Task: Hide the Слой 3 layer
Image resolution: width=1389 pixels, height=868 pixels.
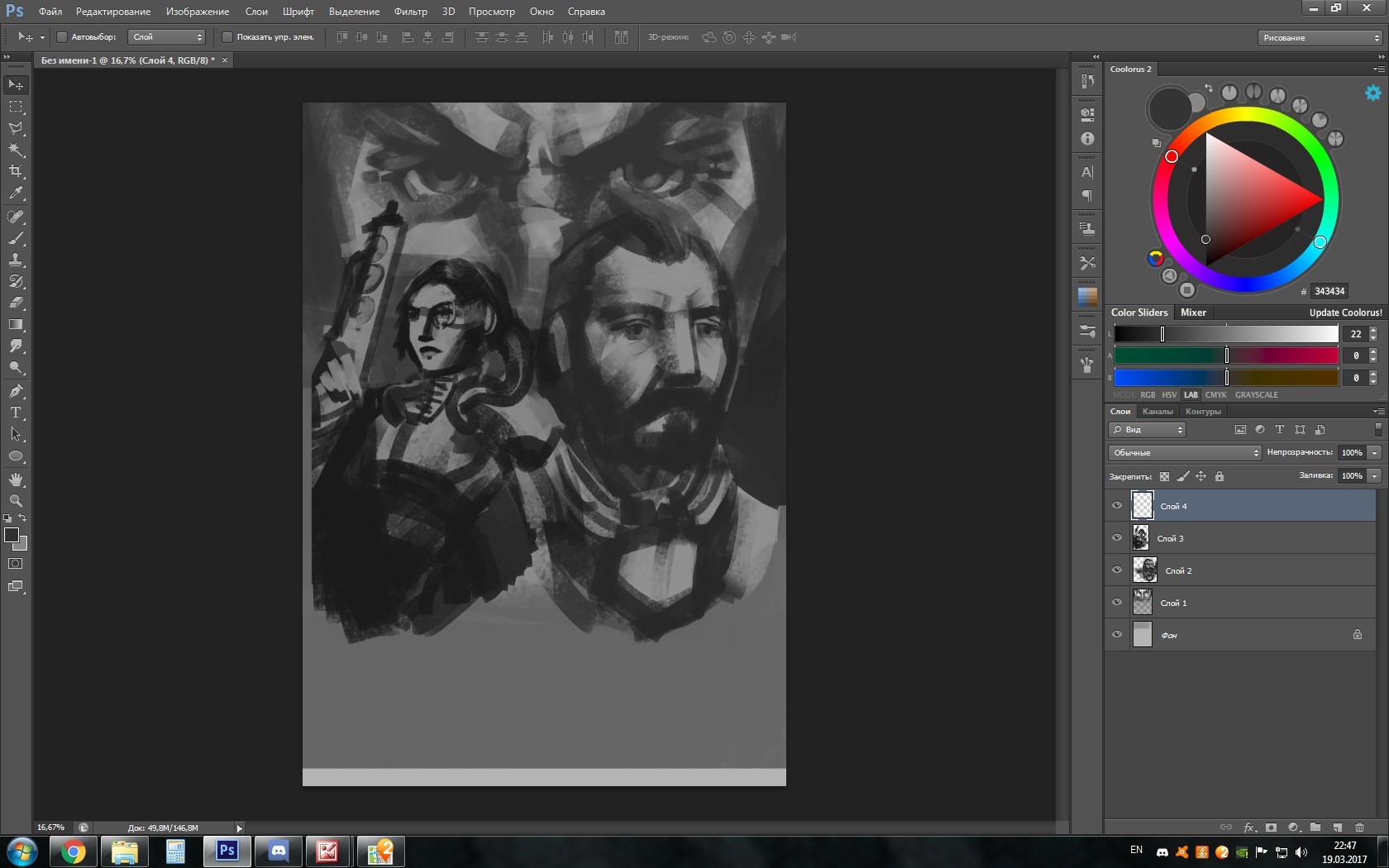Action: pos(1117,538)
